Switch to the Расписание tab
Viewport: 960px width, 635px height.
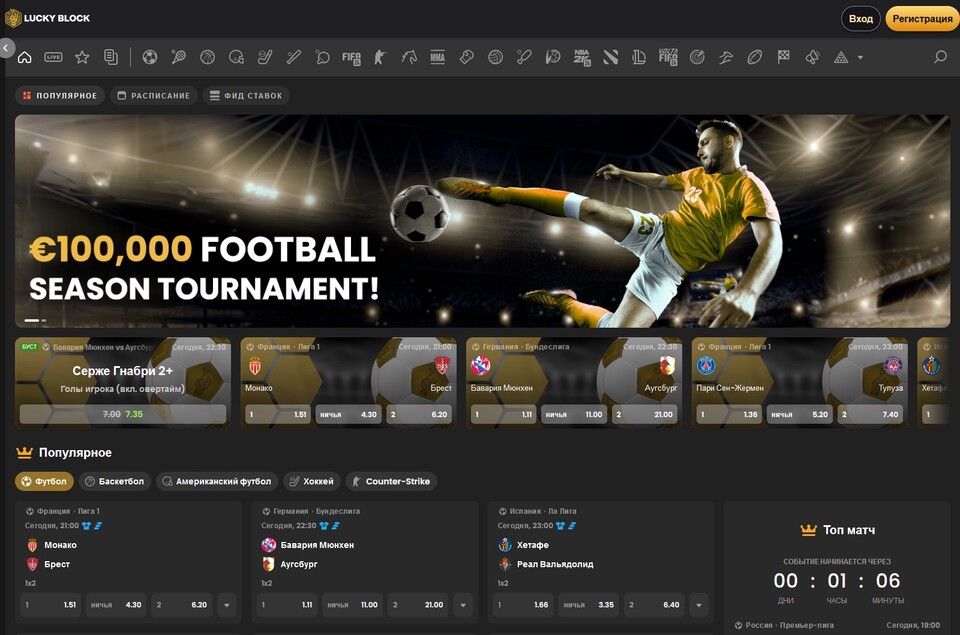click(153, 96)
